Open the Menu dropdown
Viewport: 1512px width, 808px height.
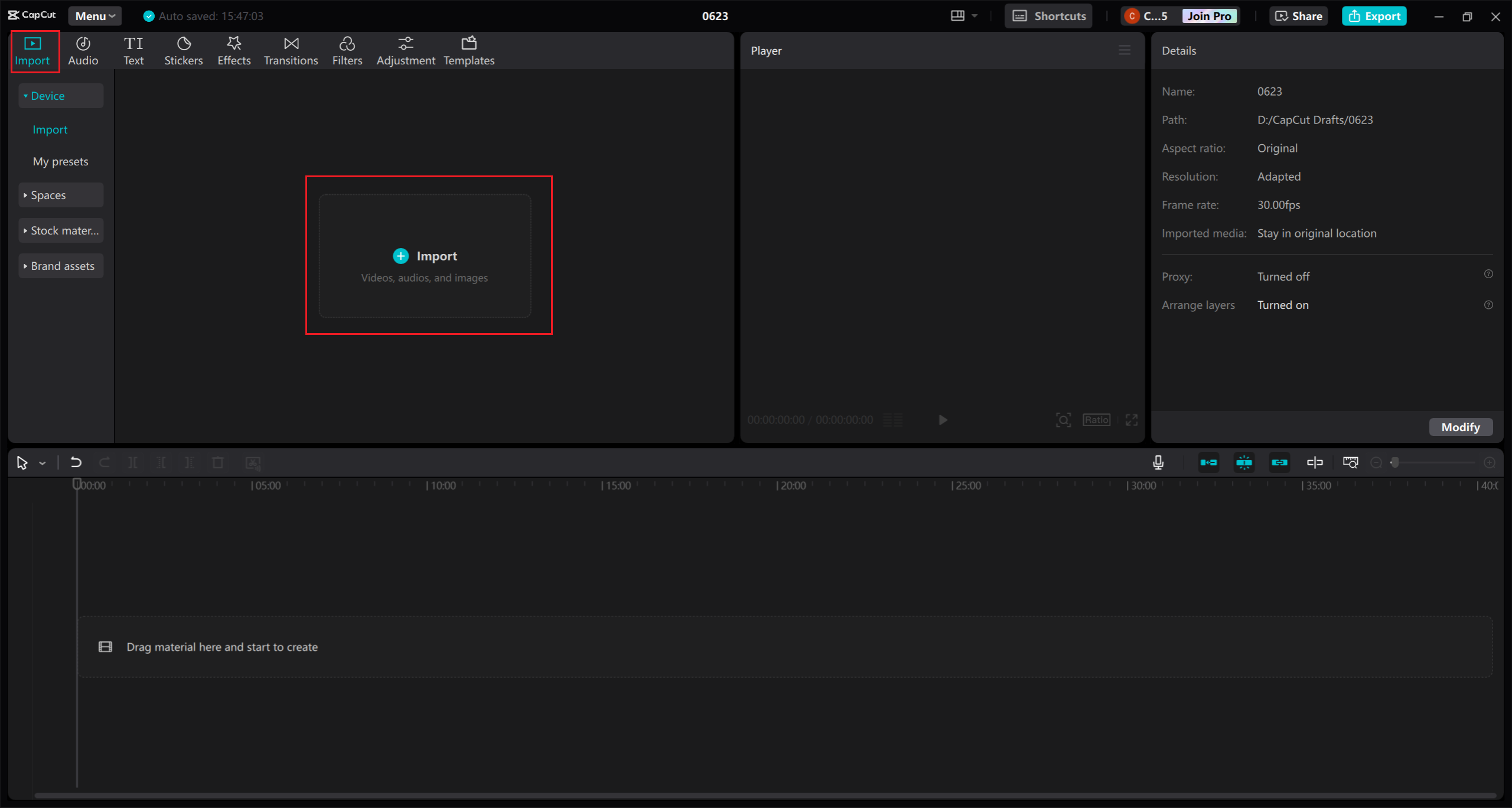[94, 16]
